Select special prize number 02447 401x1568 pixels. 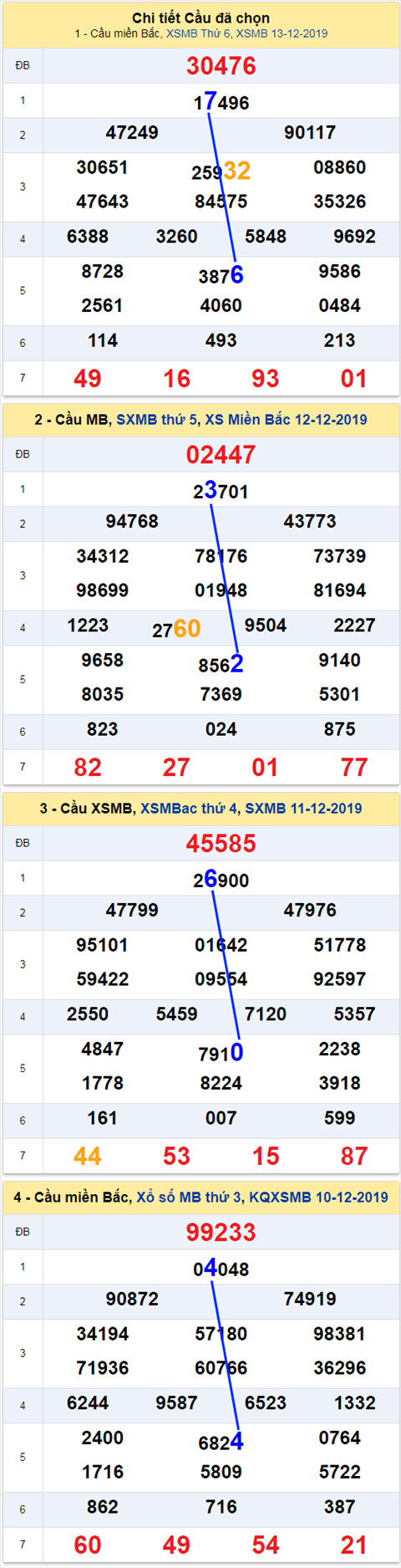[221, 455]
